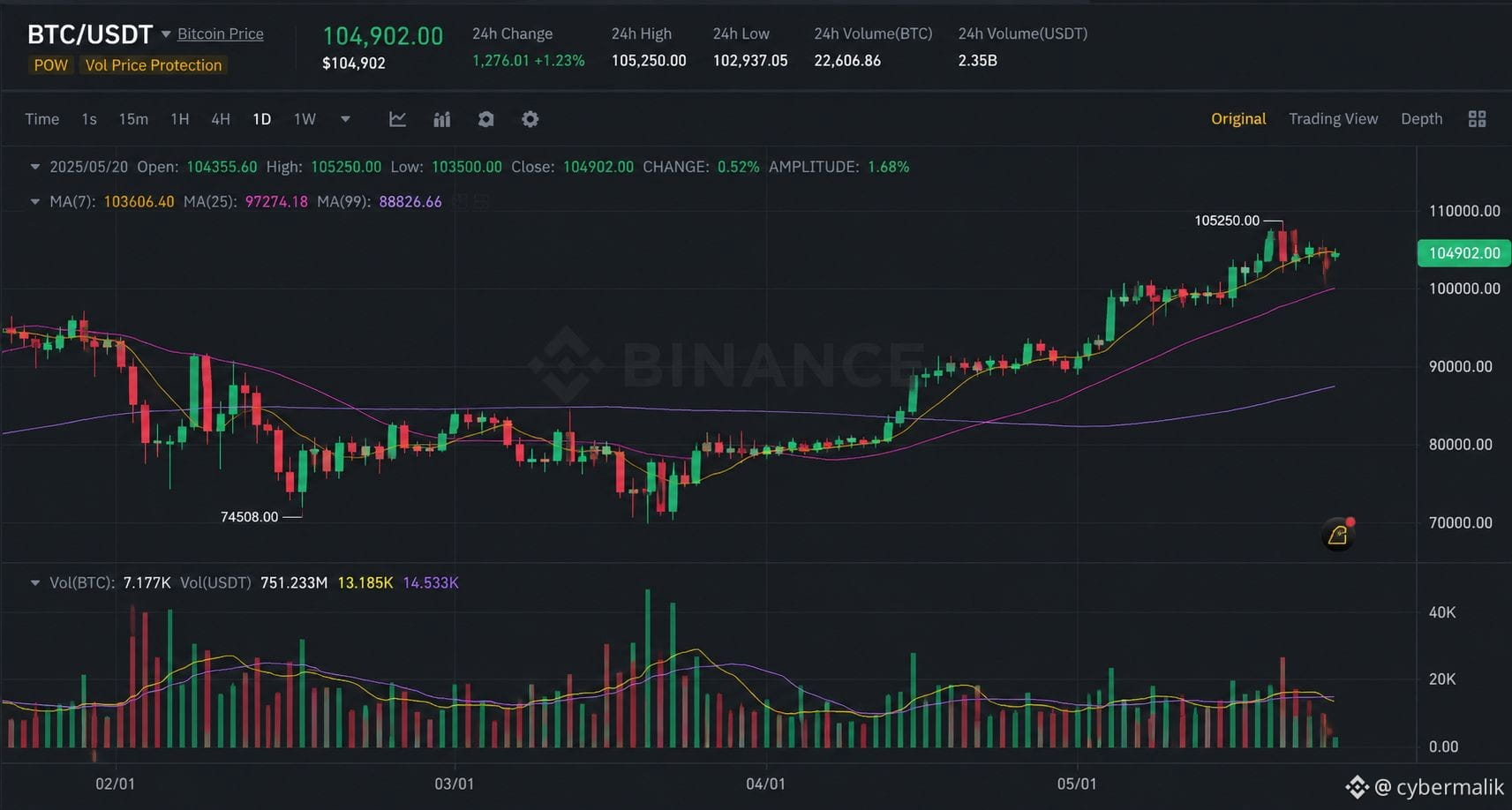Click the Vol(BTC) value 7.177K
Viewport: 1512px width, 810px height.
(147, 583)
